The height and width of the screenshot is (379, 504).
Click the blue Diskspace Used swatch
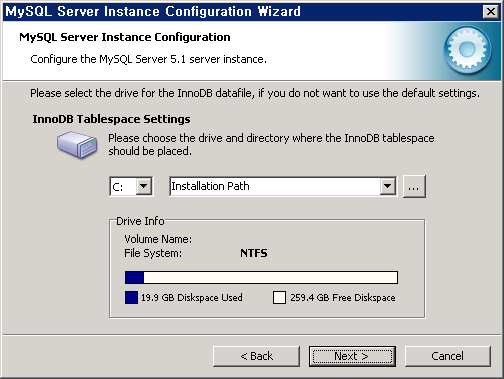coord(131,297)
